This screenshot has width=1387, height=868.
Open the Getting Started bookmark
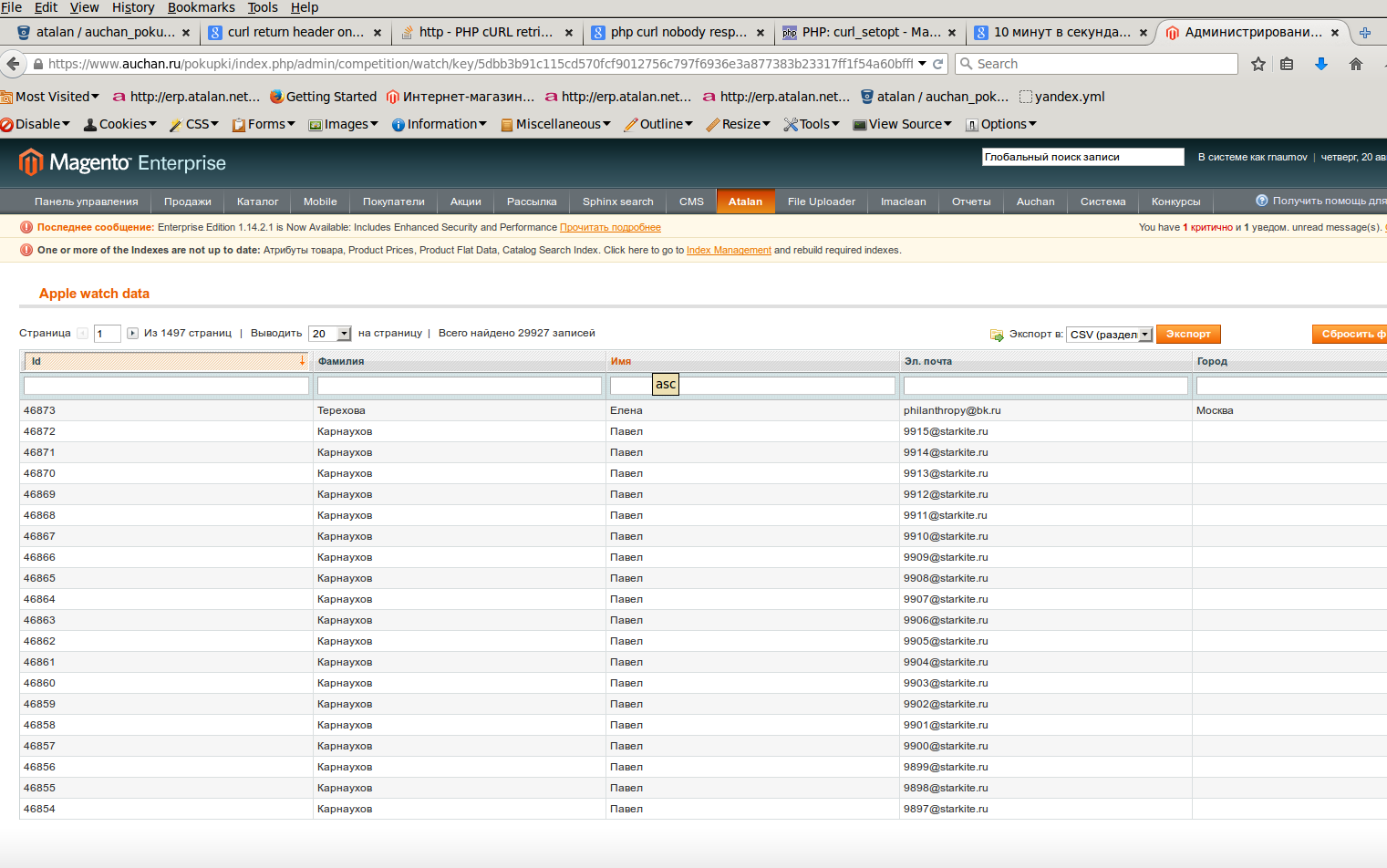pyautogui.click(x=323, y=97)
